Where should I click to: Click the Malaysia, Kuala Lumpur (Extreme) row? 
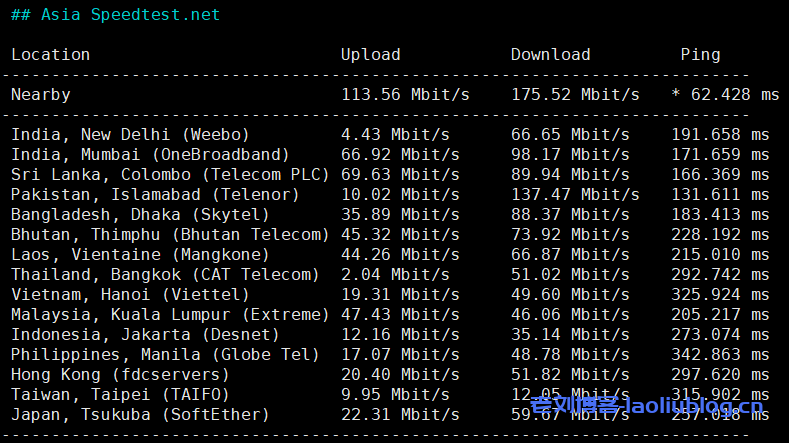(x=165, y=315)
